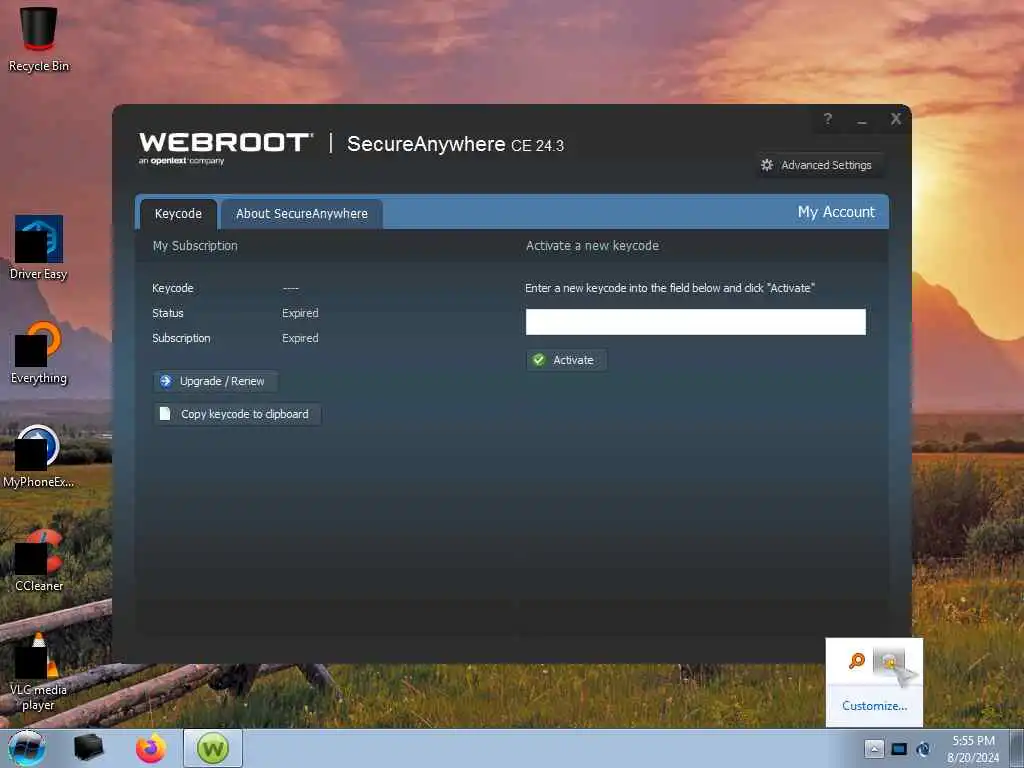Open VLC media player desktop shortcut
Image resolution: width=1024 pixels, height=768 pixels.
(39, 672)
